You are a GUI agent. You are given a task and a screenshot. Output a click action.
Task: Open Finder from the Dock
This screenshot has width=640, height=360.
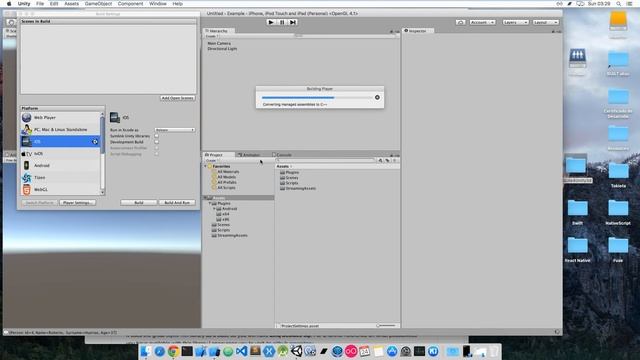pyautogui.click(x=146, y=351)
